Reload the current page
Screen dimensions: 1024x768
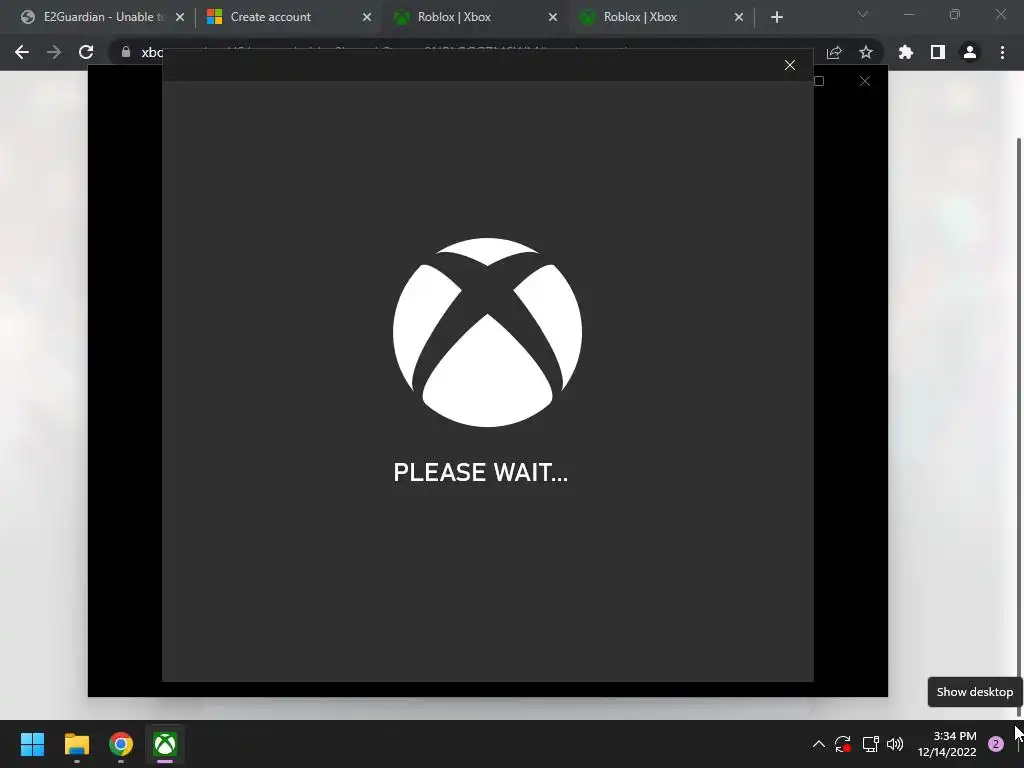[86, 52]
